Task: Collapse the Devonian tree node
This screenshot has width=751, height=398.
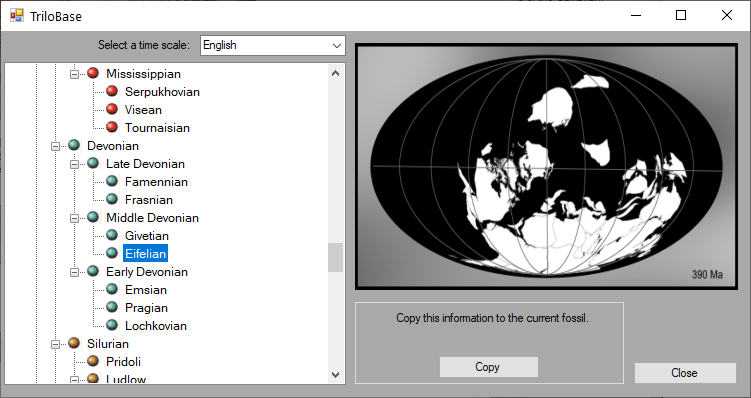Action: click(x=55, y=146)
